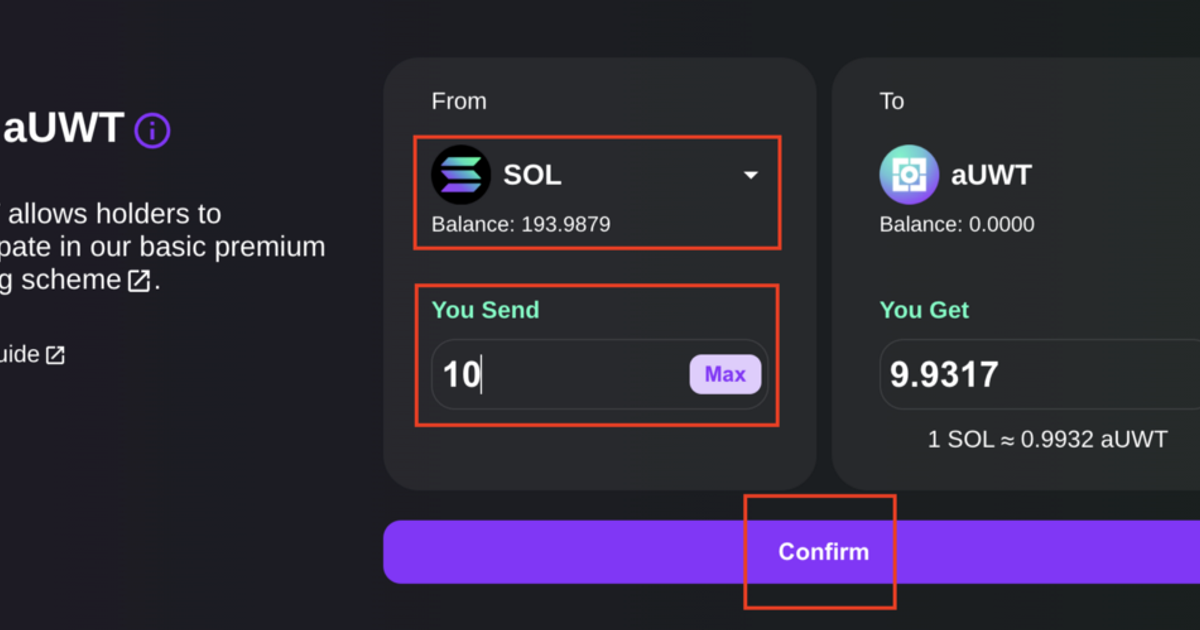Follow the premium "scheme" link text
The height and width of the screenshot is (630, 1200).
(x=70, y=280)
